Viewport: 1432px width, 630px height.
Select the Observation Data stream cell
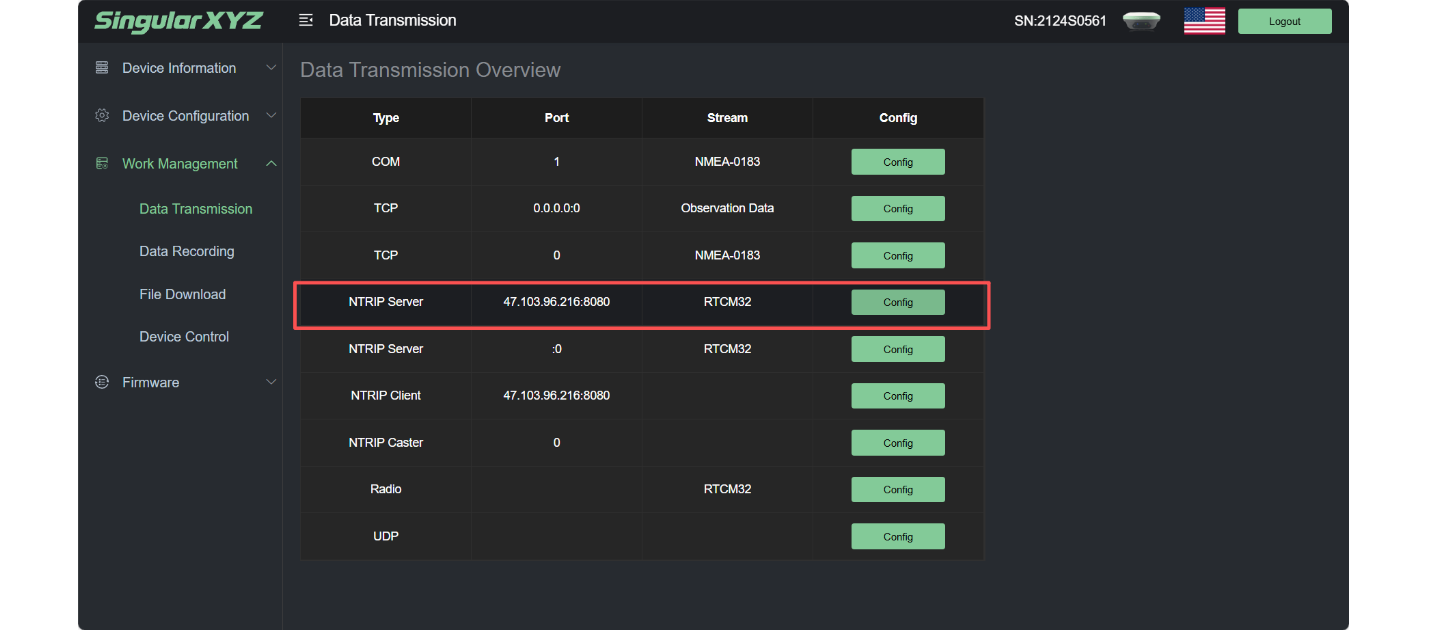[x=727, y=208]
